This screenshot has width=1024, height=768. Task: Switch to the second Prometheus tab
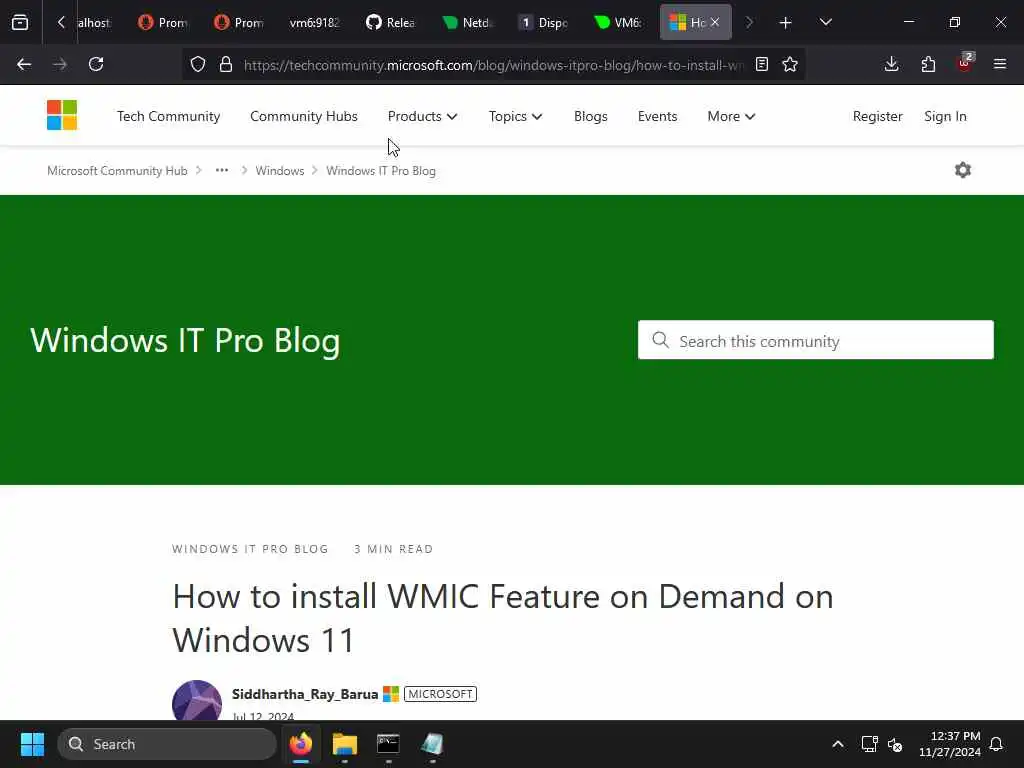tap(239, 22)
